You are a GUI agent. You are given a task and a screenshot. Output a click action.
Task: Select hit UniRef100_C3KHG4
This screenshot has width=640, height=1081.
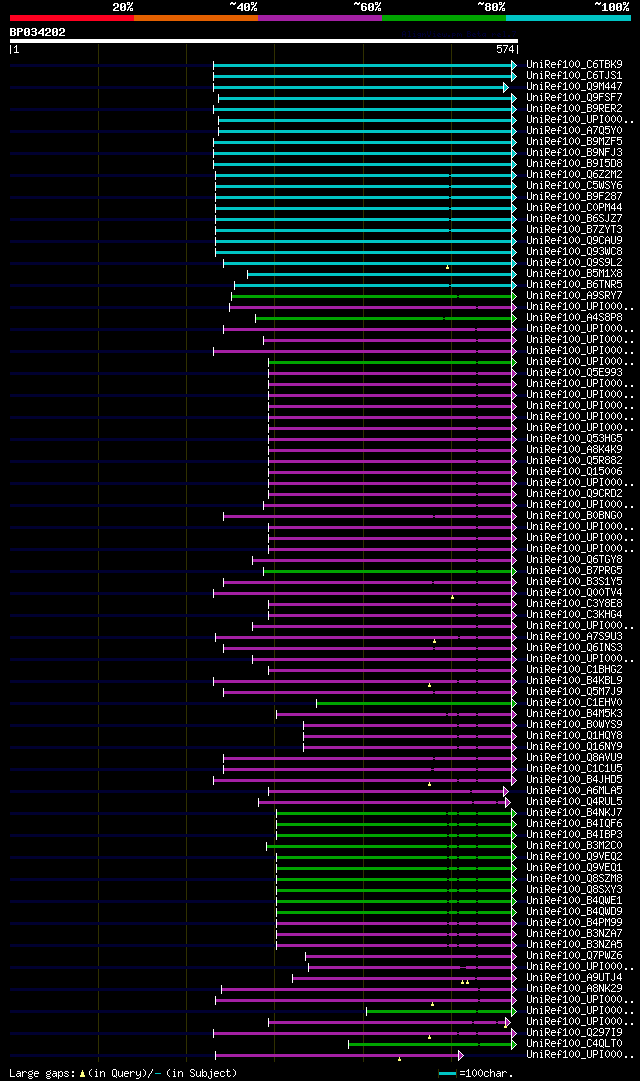click(x=574, y=615)
